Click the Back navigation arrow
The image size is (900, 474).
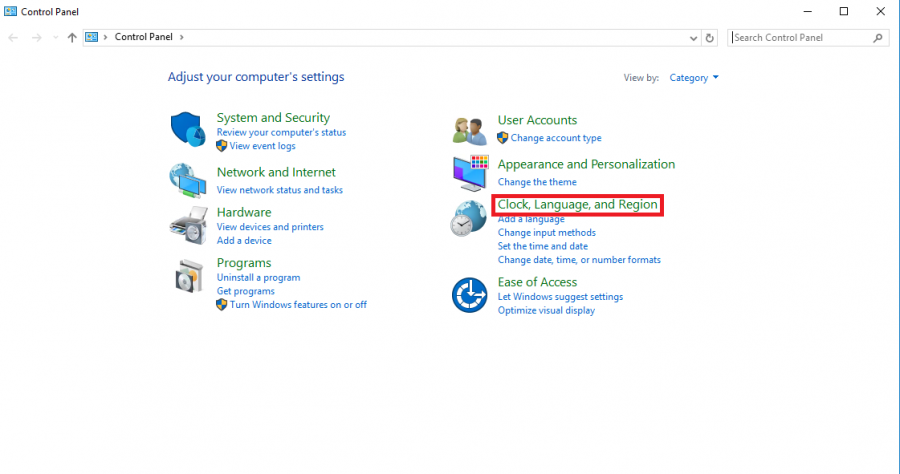[x=13, y=38]
